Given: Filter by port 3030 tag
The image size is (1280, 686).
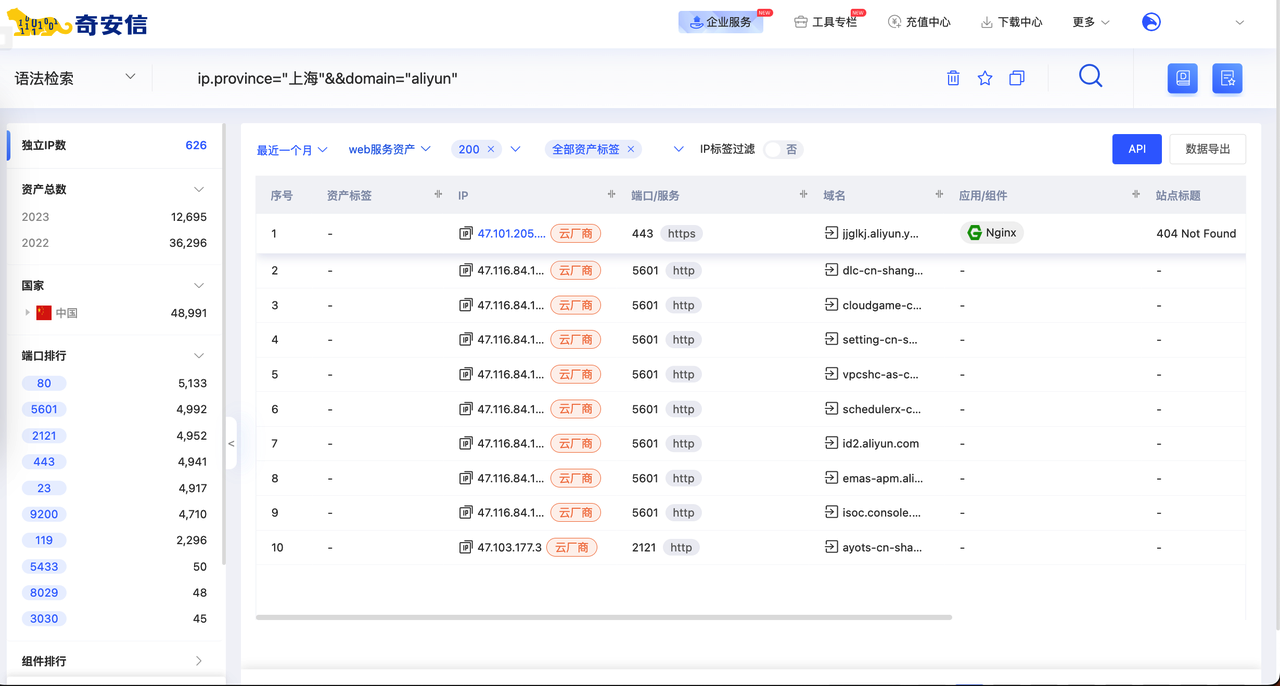Looking at the screenshot, I should (44, 618).
